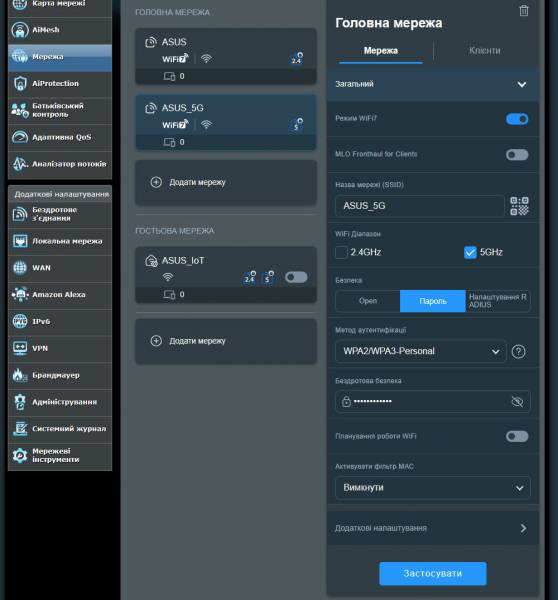The image size is (558, 600).
Task: Click the SSID name input field
Action: tap(420, 206)
